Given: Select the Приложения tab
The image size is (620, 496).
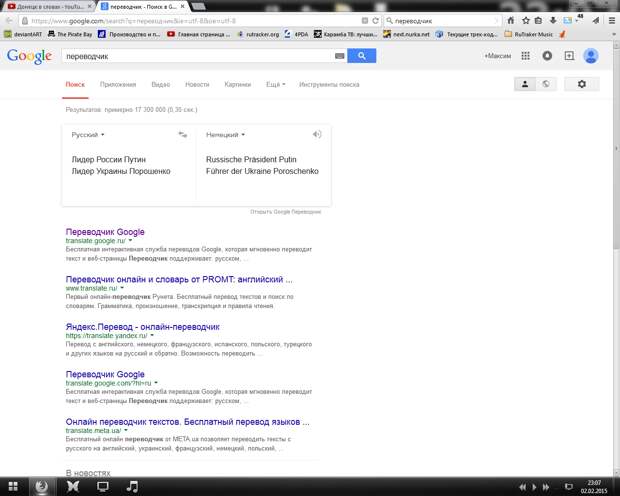Looking at the screenshot, I should 118,84.
